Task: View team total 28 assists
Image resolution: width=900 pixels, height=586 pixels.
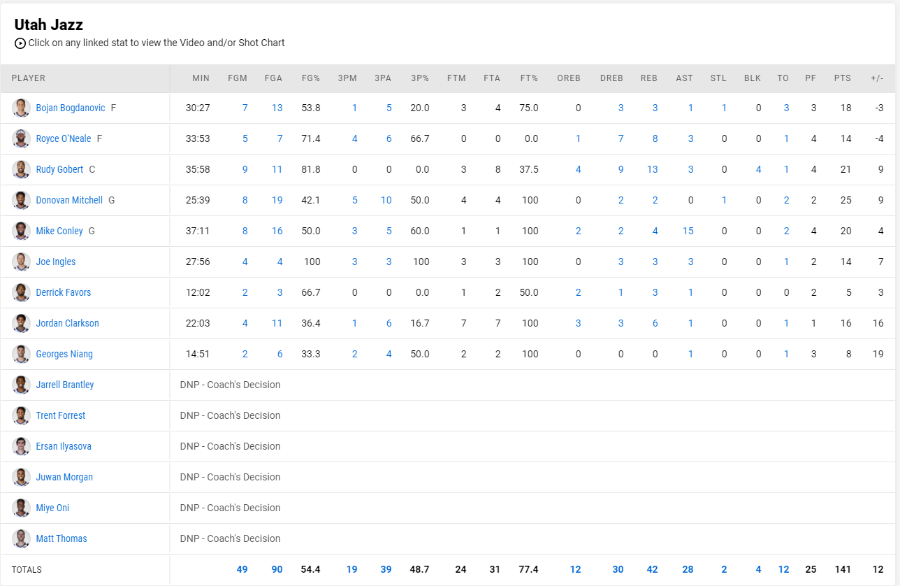Action: coord(688,569)
